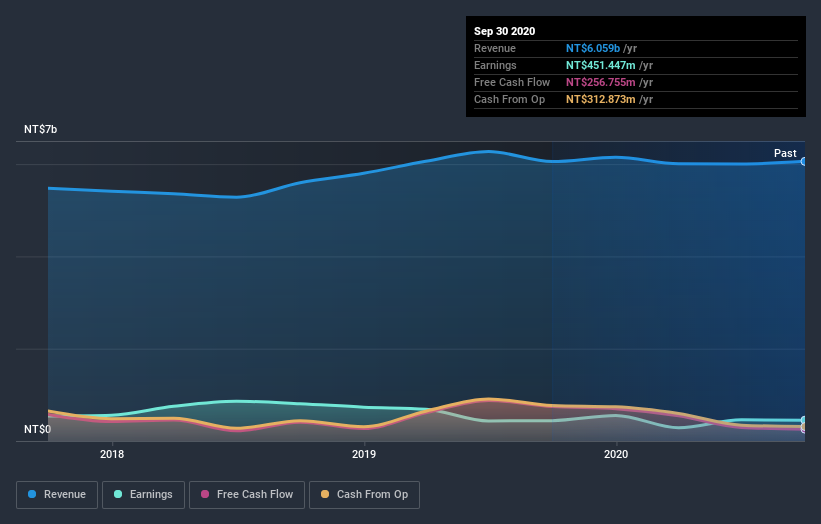The width and height of the screenshot is (821, 524).
Task: Toggle the Revenue legend button
Action: (57, 495)
